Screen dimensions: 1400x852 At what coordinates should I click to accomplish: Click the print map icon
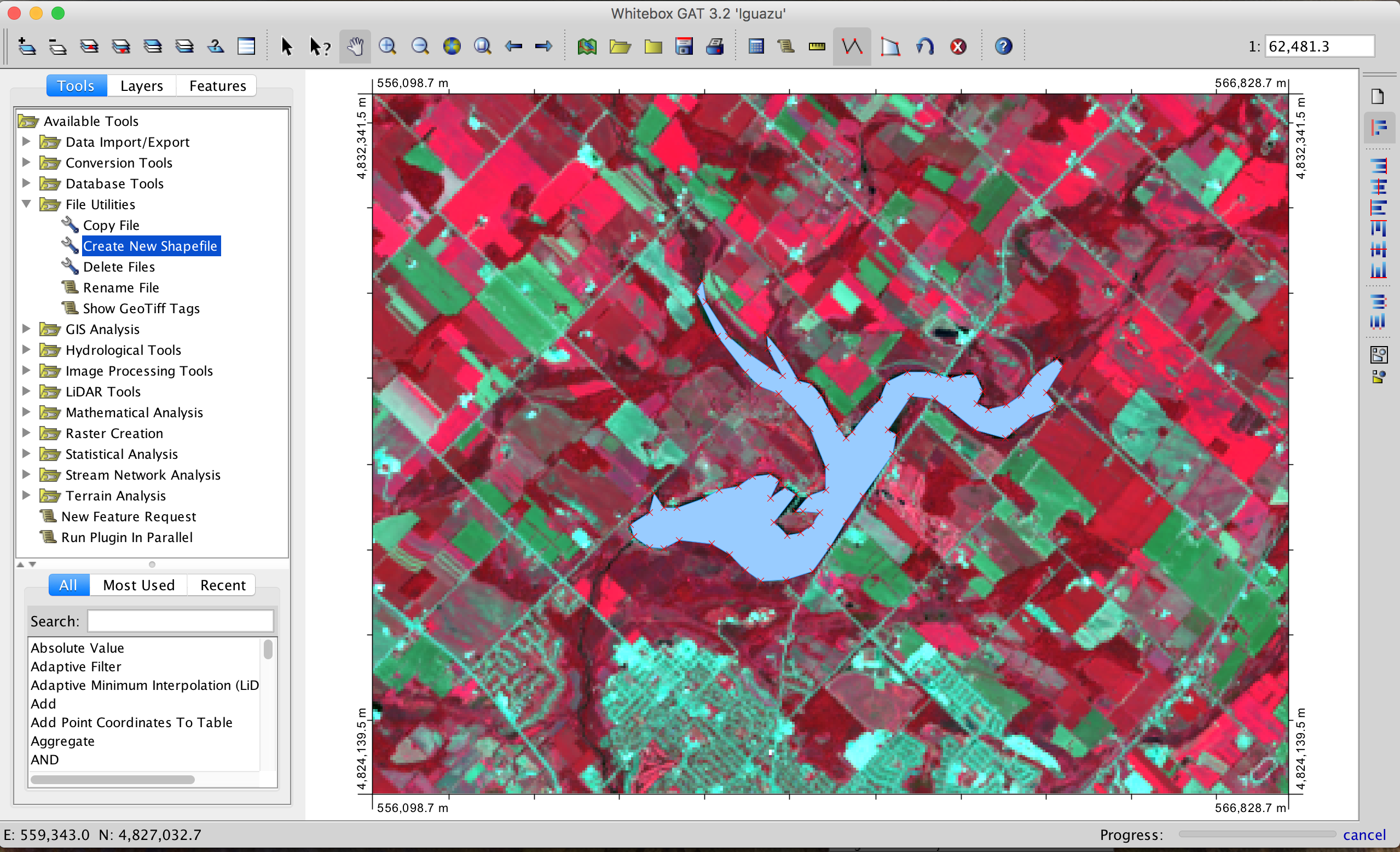[715, 47]
